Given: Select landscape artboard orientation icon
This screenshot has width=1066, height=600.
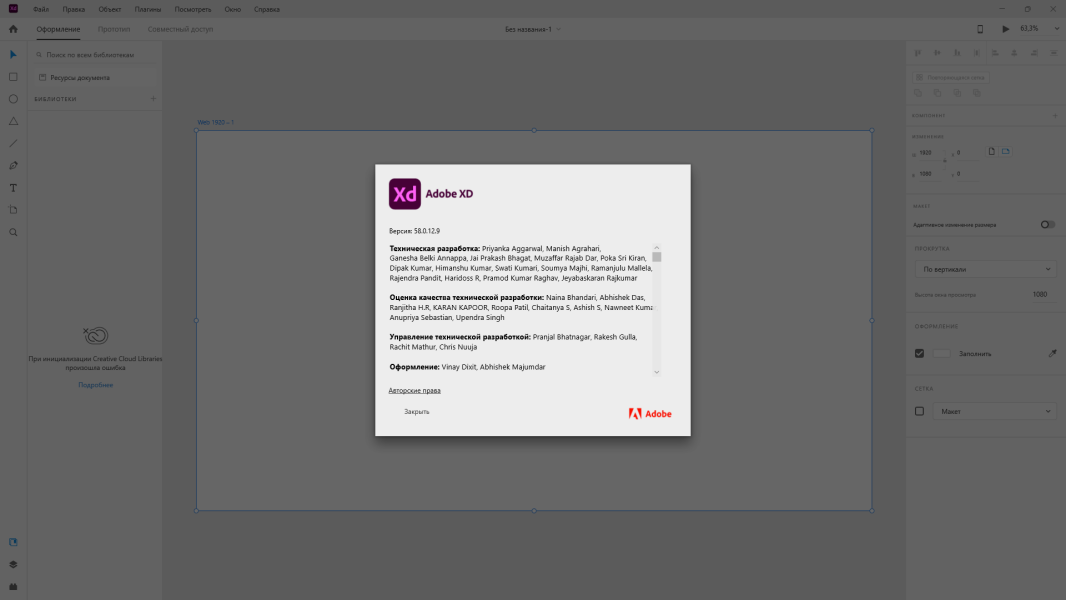Looking at the screenshot, I should click(x=1005, y=152).
